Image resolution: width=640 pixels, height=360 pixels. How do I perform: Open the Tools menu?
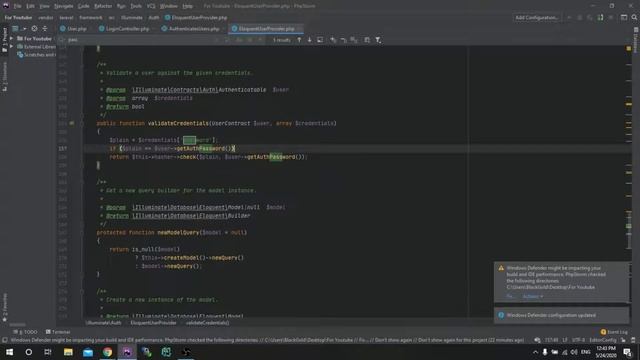click(136, 6)
